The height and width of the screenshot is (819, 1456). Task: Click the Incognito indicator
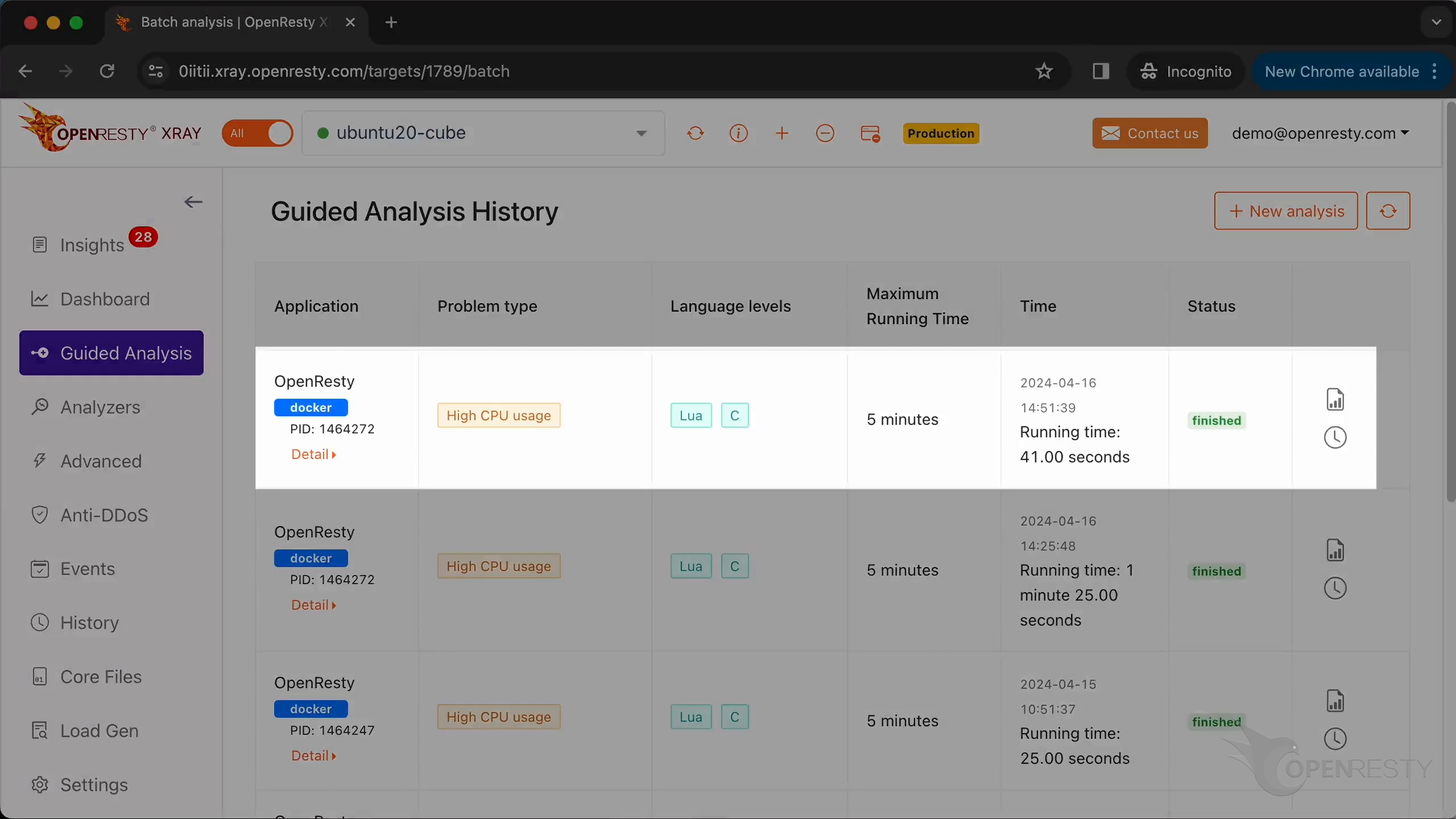(x=1186, y=71)
